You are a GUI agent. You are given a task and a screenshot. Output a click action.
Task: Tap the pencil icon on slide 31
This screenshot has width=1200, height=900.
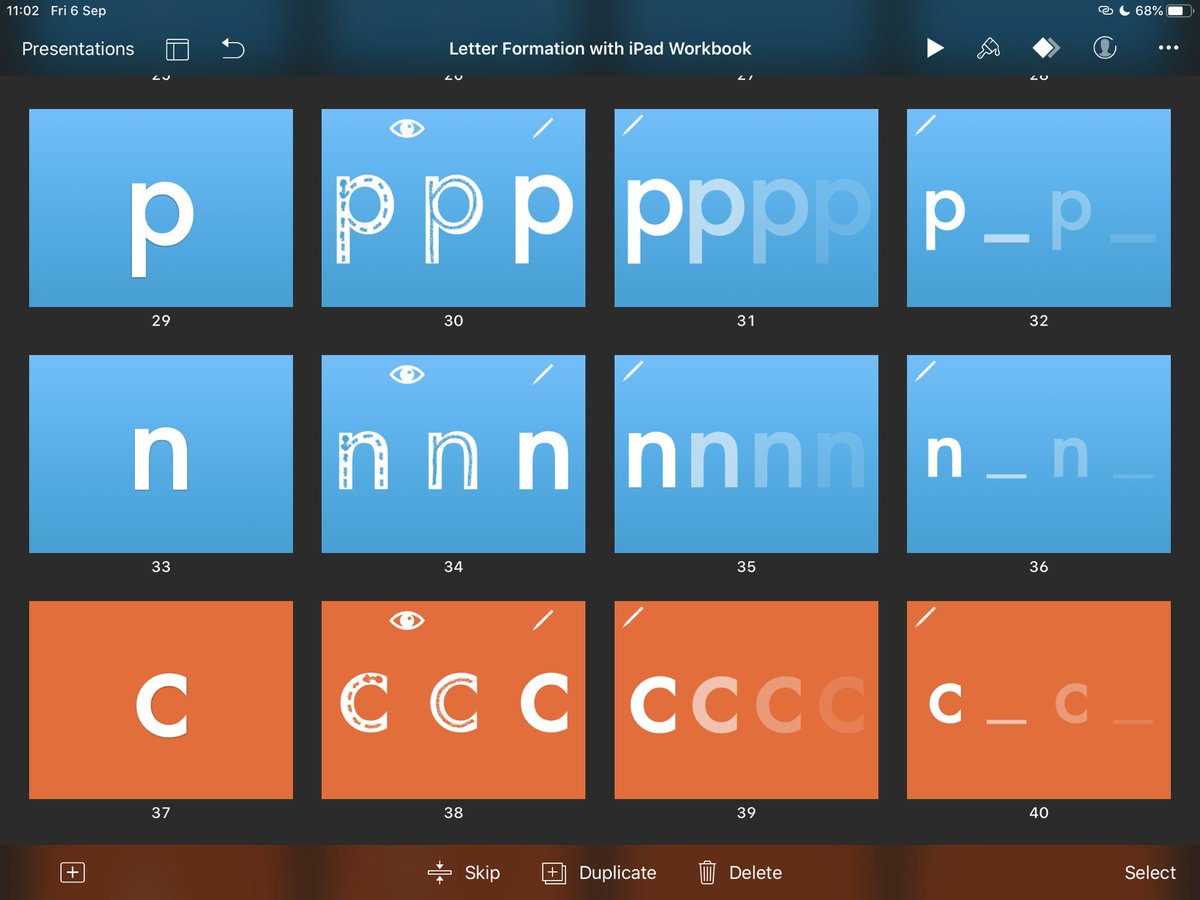[x=633, y=124]
